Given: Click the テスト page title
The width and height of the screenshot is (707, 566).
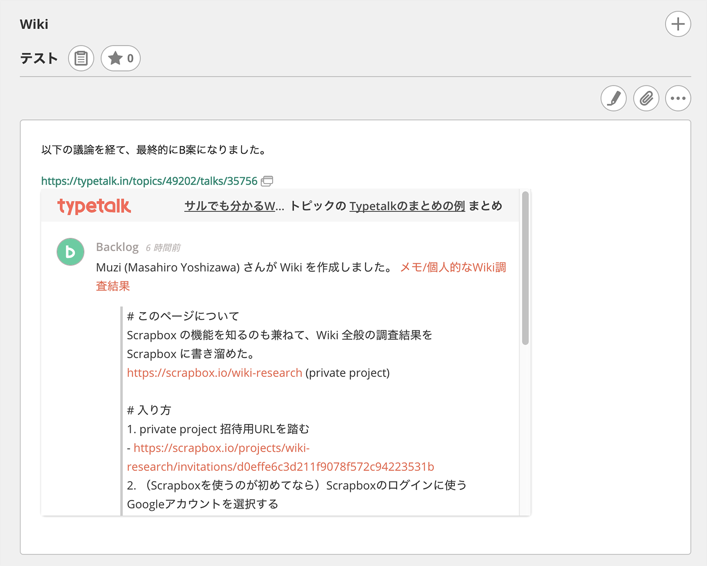Looking at the screenshot, I should pyautogui.click(x=39, y=58).
